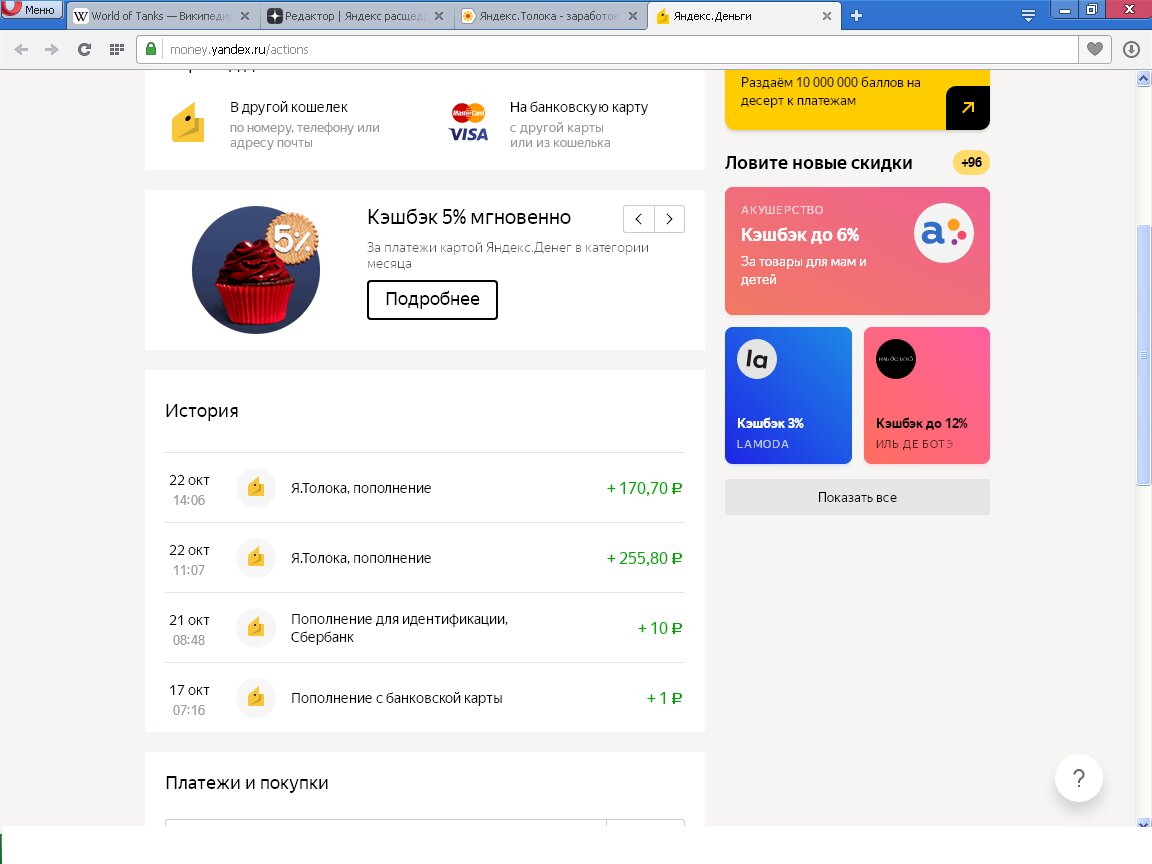Close the Редактор tab
Image resolution: width=1152 pixels, height=864 pixels.
439,15
